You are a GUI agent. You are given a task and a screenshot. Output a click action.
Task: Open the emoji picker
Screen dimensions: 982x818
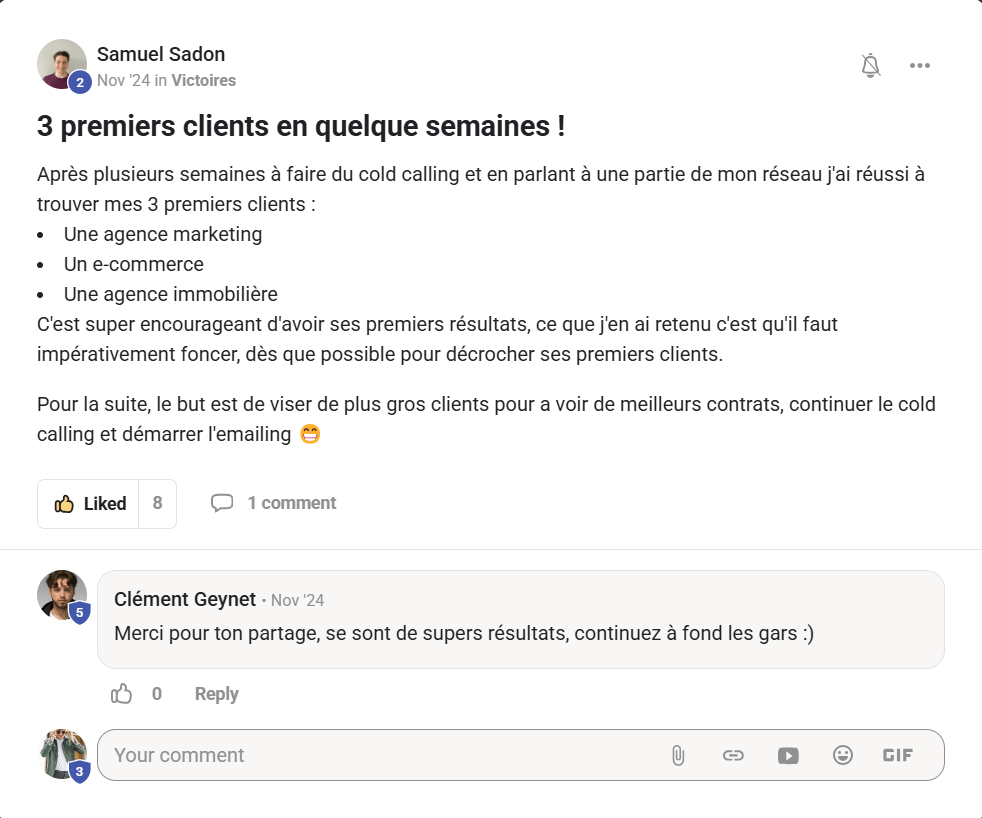(x=843, y=756)
